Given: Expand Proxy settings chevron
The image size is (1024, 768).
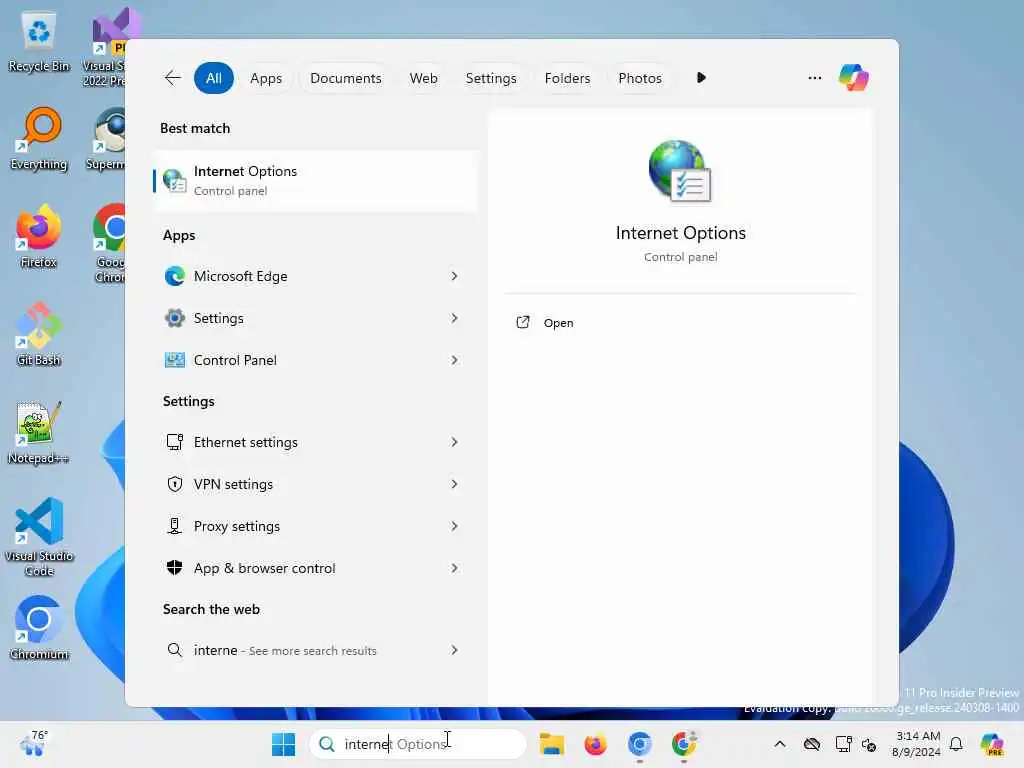Looking at the screenshot, I should click(454, 526).
